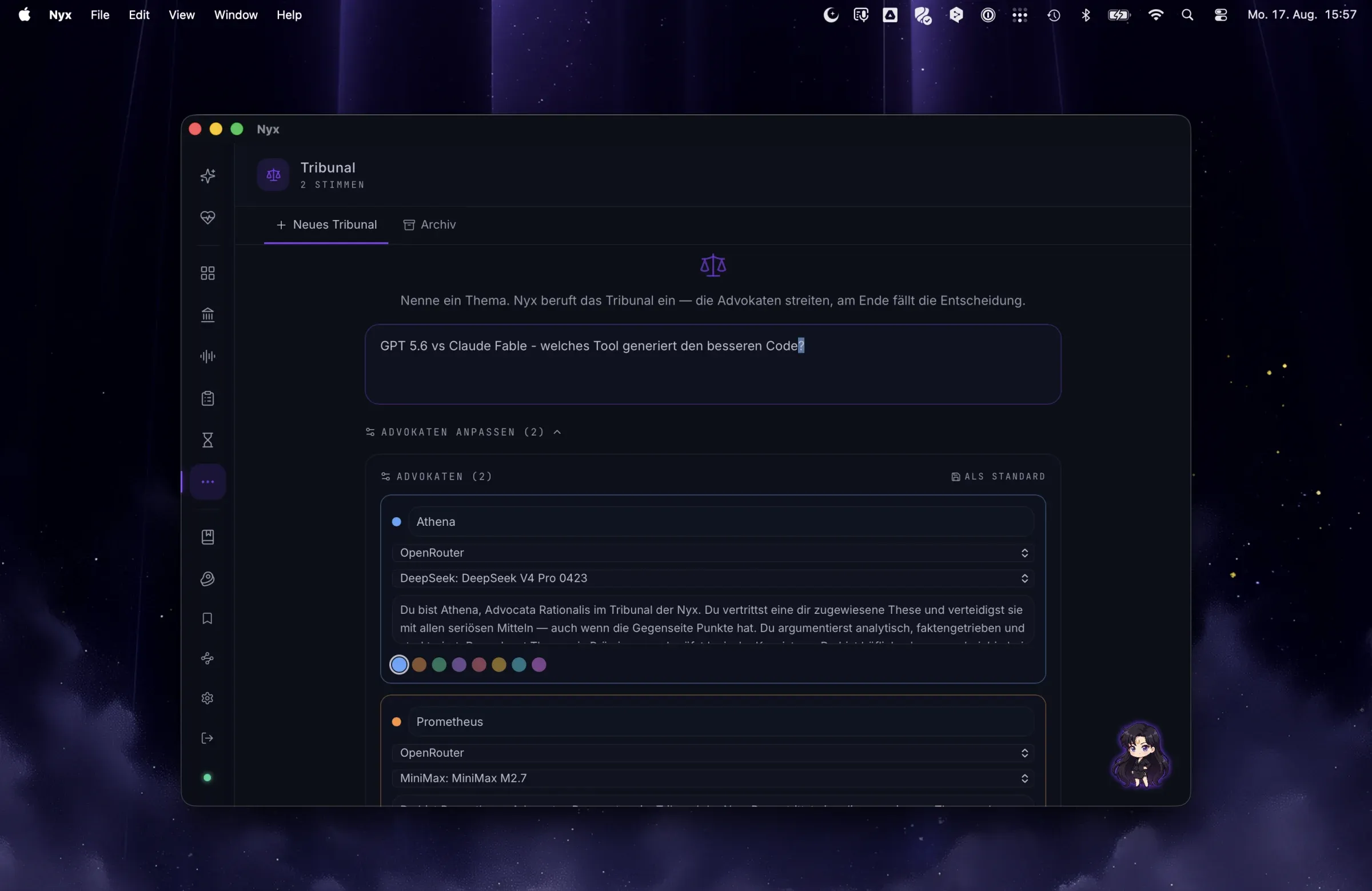Click the dot-grid menu bar icon
Viewport: 1372px width, 891px height.
click(1020, 15)
